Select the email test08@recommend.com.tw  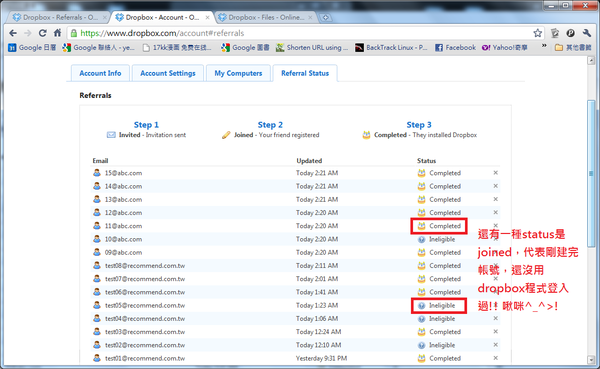pos(145,266)
